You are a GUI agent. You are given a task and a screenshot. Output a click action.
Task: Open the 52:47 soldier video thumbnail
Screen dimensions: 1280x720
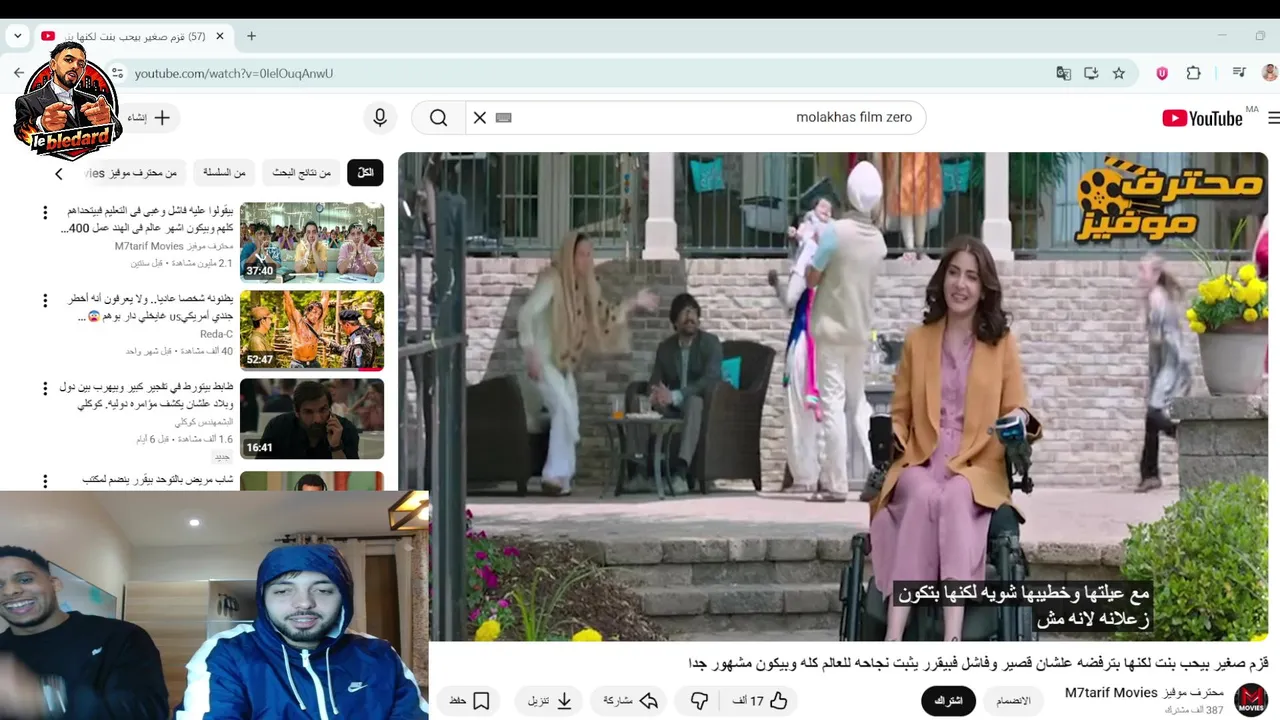pos(312,330)
